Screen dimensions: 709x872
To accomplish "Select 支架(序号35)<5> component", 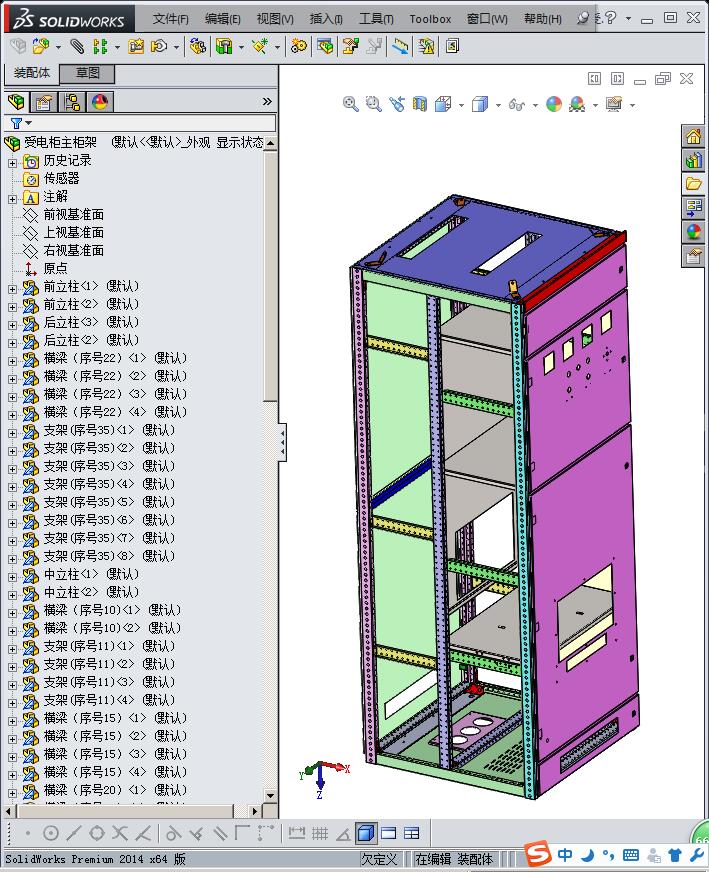I will tap(109, 502).
